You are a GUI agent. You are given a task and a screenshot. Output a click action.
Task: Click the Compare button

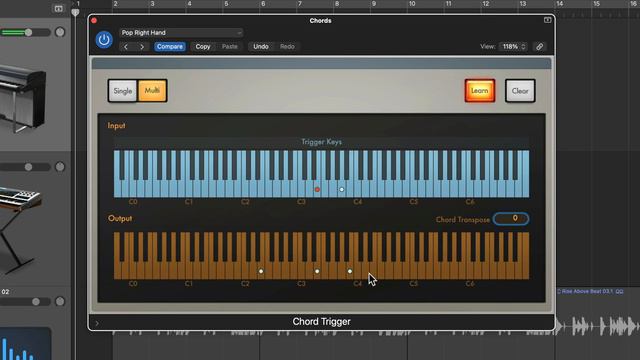(x=170, y=47)
